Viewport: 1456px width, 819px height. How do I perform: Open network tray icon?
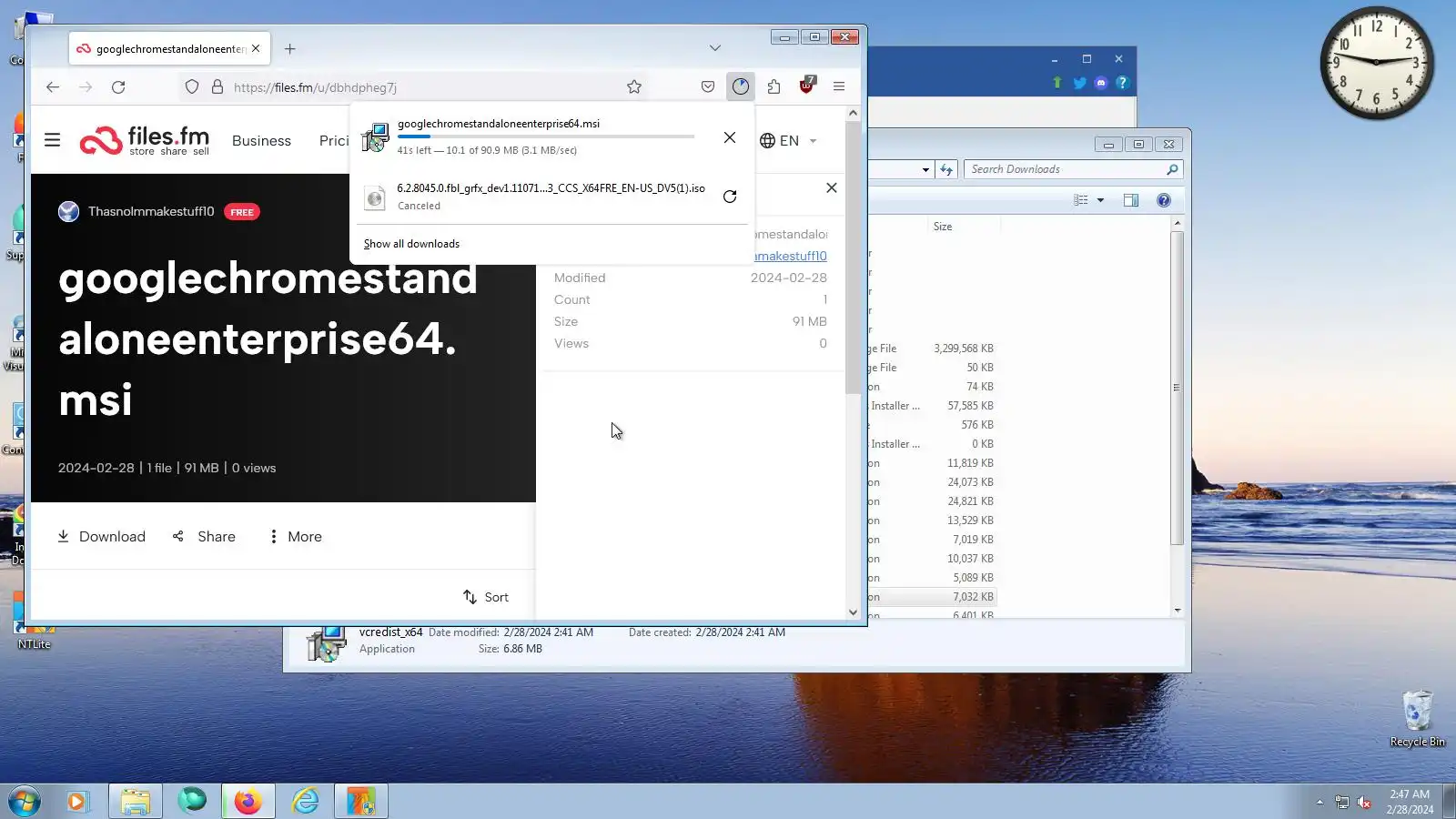click(1342, 802)
